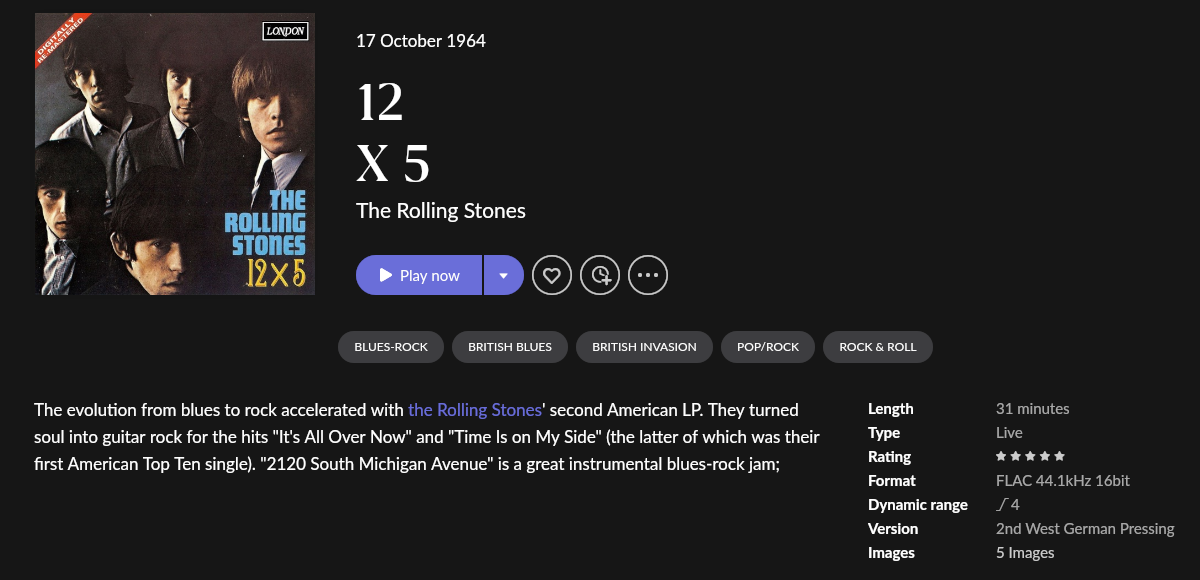Open the three-dots more options menu
Viewport: 1200px width, 580px height.
coord(648,275)
